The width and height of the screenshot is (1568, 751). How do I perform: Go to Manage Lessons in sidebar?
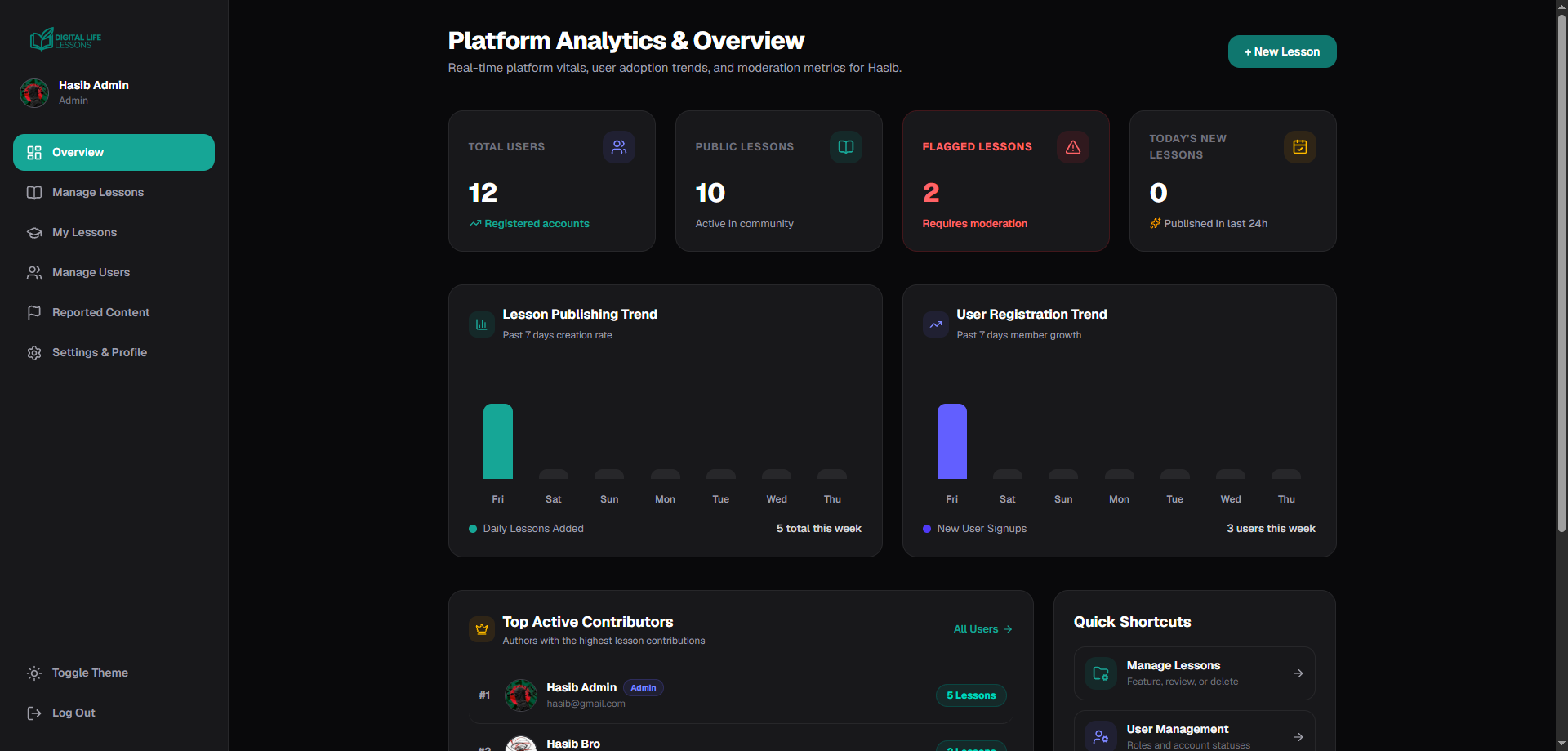(114, 192)
